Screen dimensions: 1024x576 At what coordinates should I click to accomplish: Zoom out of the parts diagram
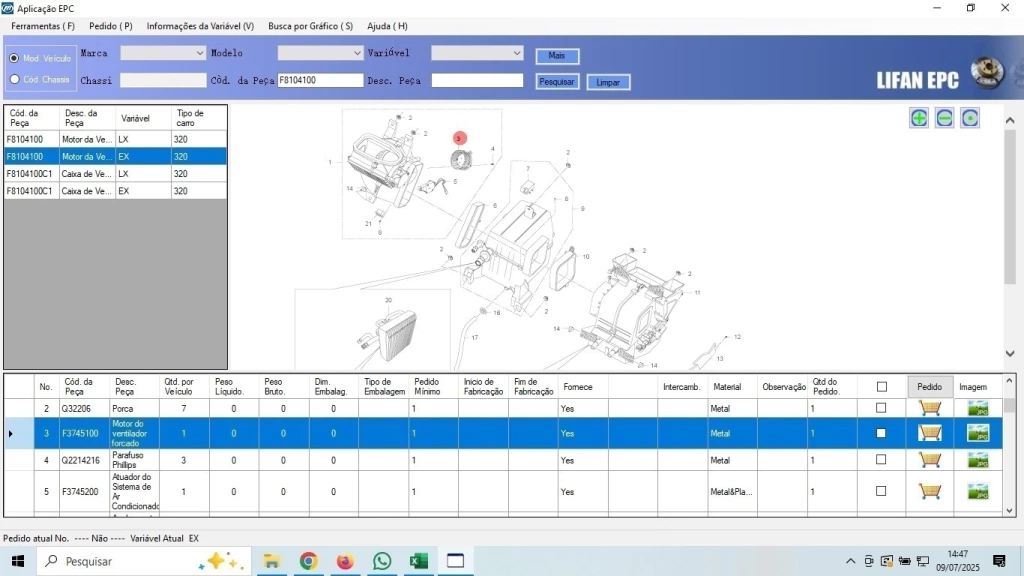(944, 118)
